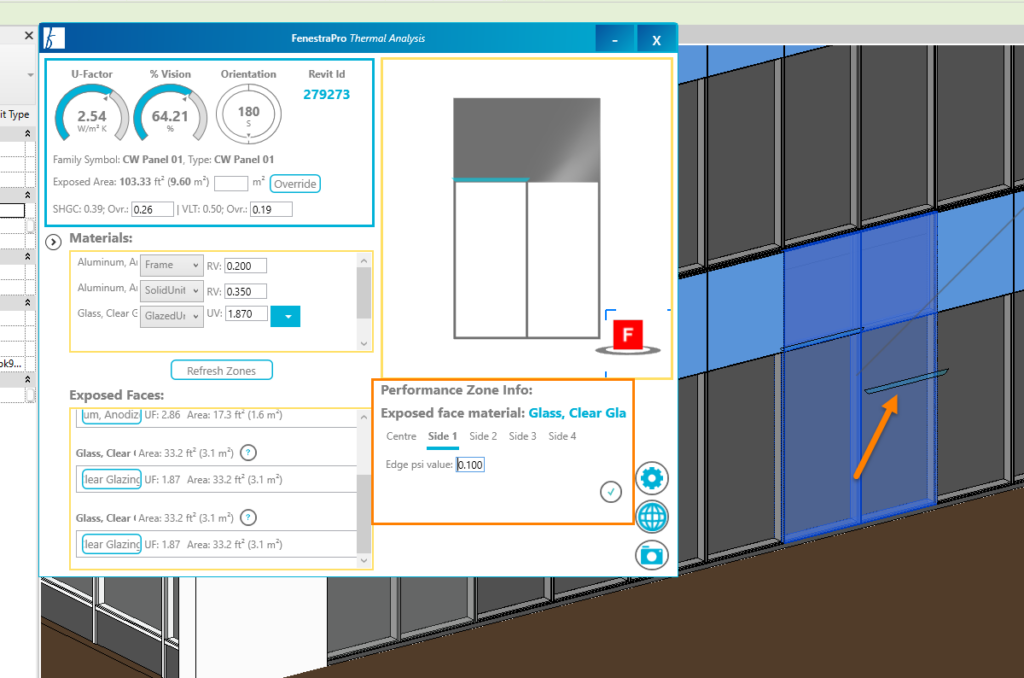Close the FenestraPro Thermal Analysis window

click(x=656, y=39)
